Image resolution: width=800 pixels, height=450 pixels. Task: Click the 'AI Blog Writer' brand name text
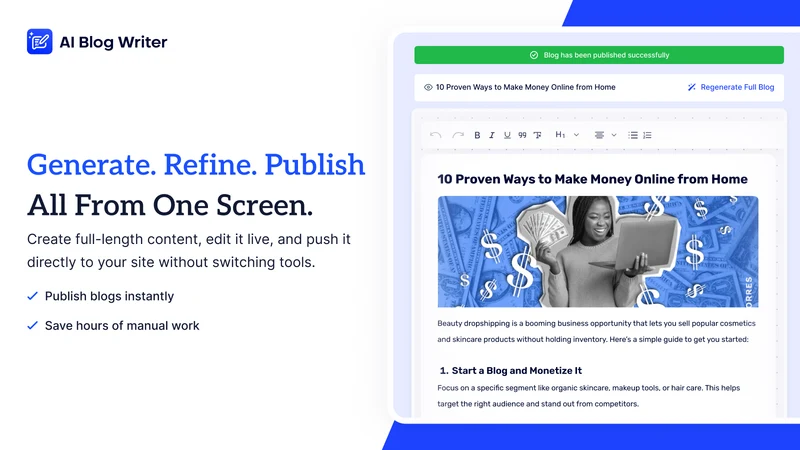113,42
